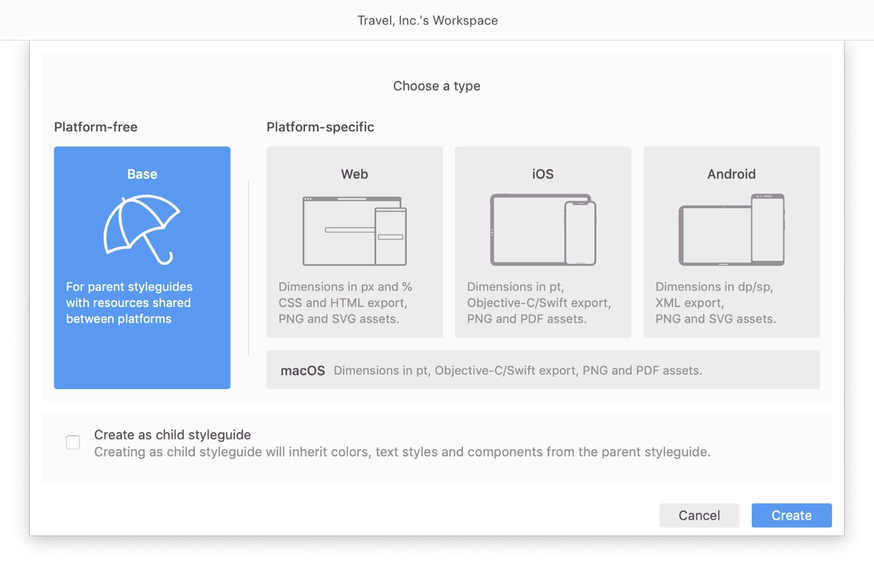Cancel the styleguide creation dialog
This screenshot has width=874, height=566.
(699, 515)
